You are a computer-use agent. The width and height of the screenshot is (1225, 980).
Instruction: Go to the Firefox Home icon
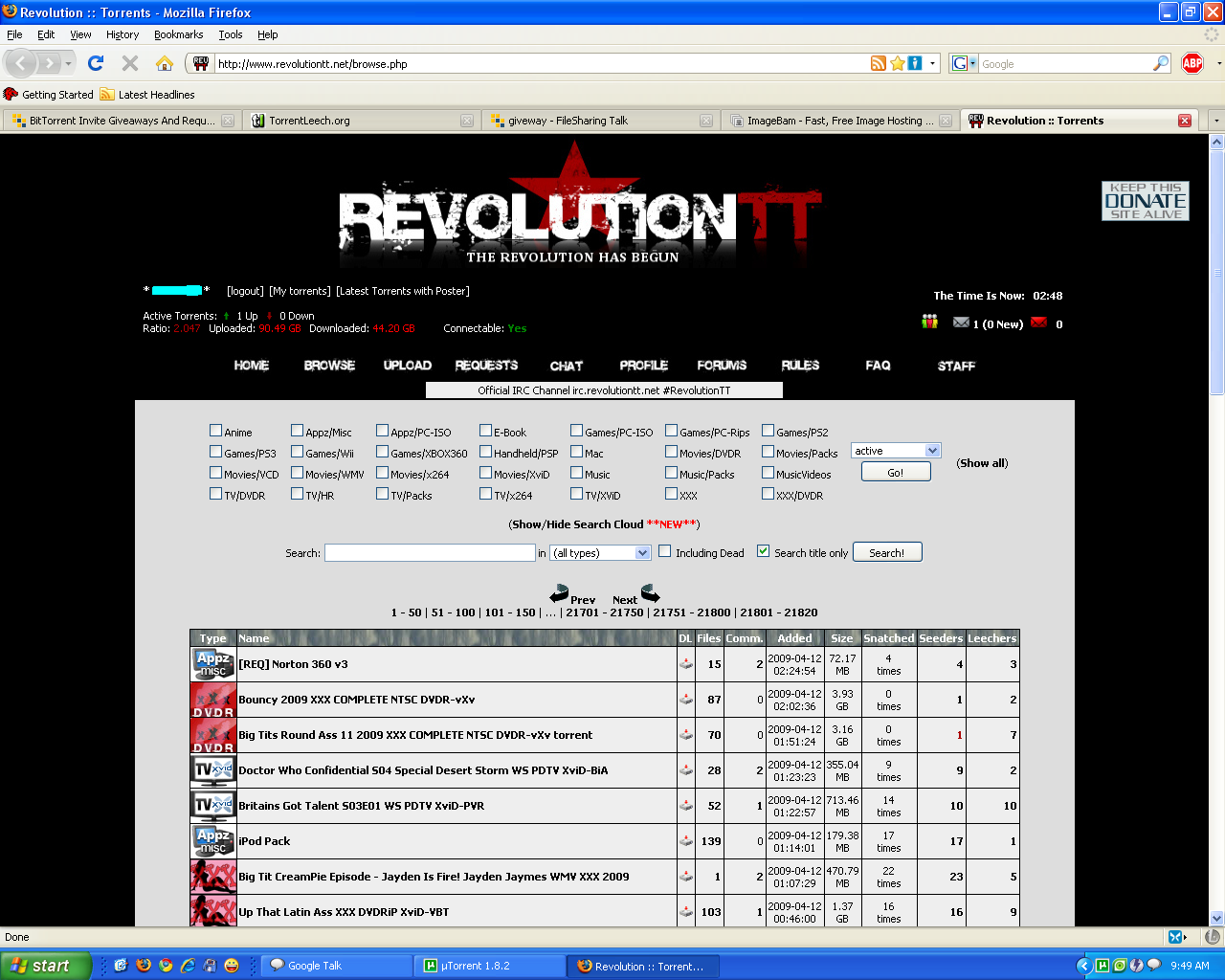(x=165, y=63)
